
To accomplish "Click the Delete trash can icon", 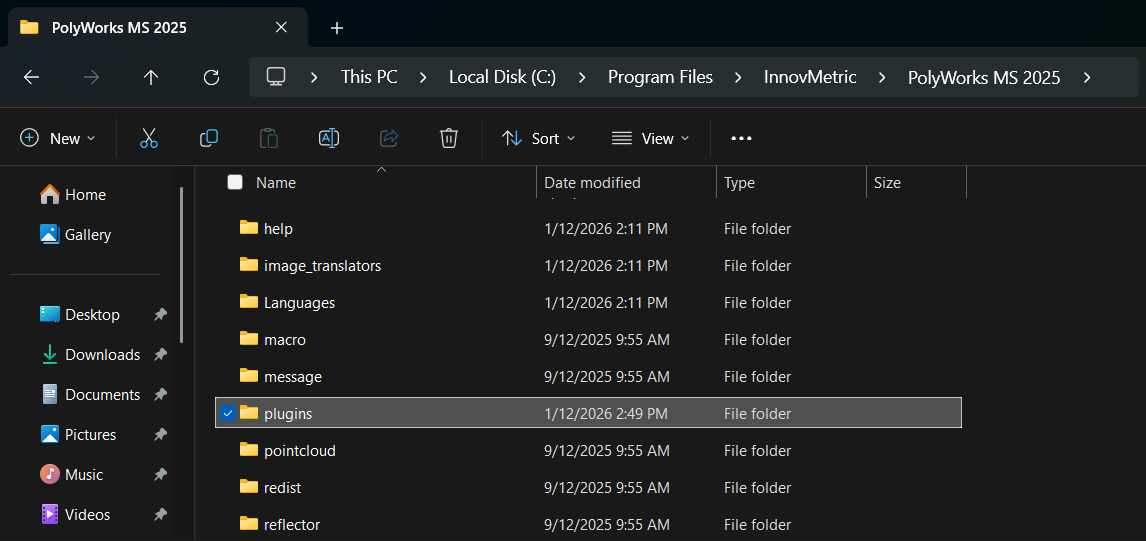I will point(449,137).
